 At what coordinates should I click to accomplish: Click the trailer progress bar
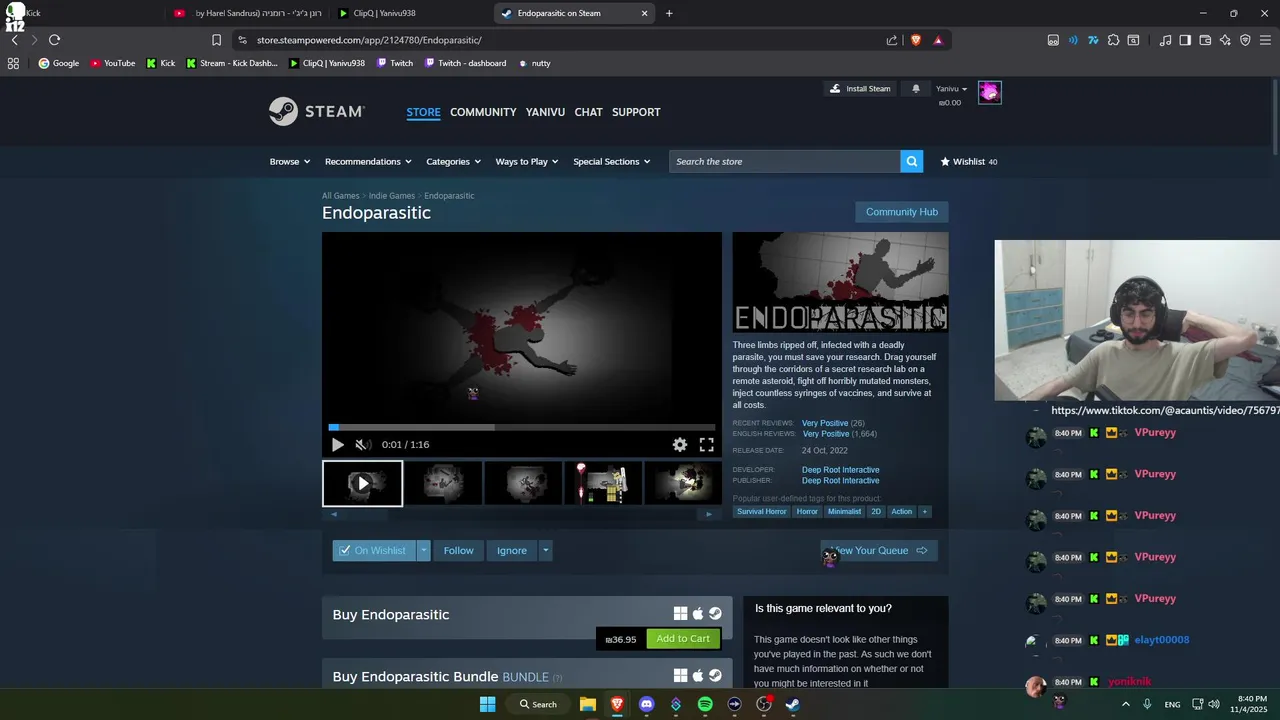(x=522, y=427)
